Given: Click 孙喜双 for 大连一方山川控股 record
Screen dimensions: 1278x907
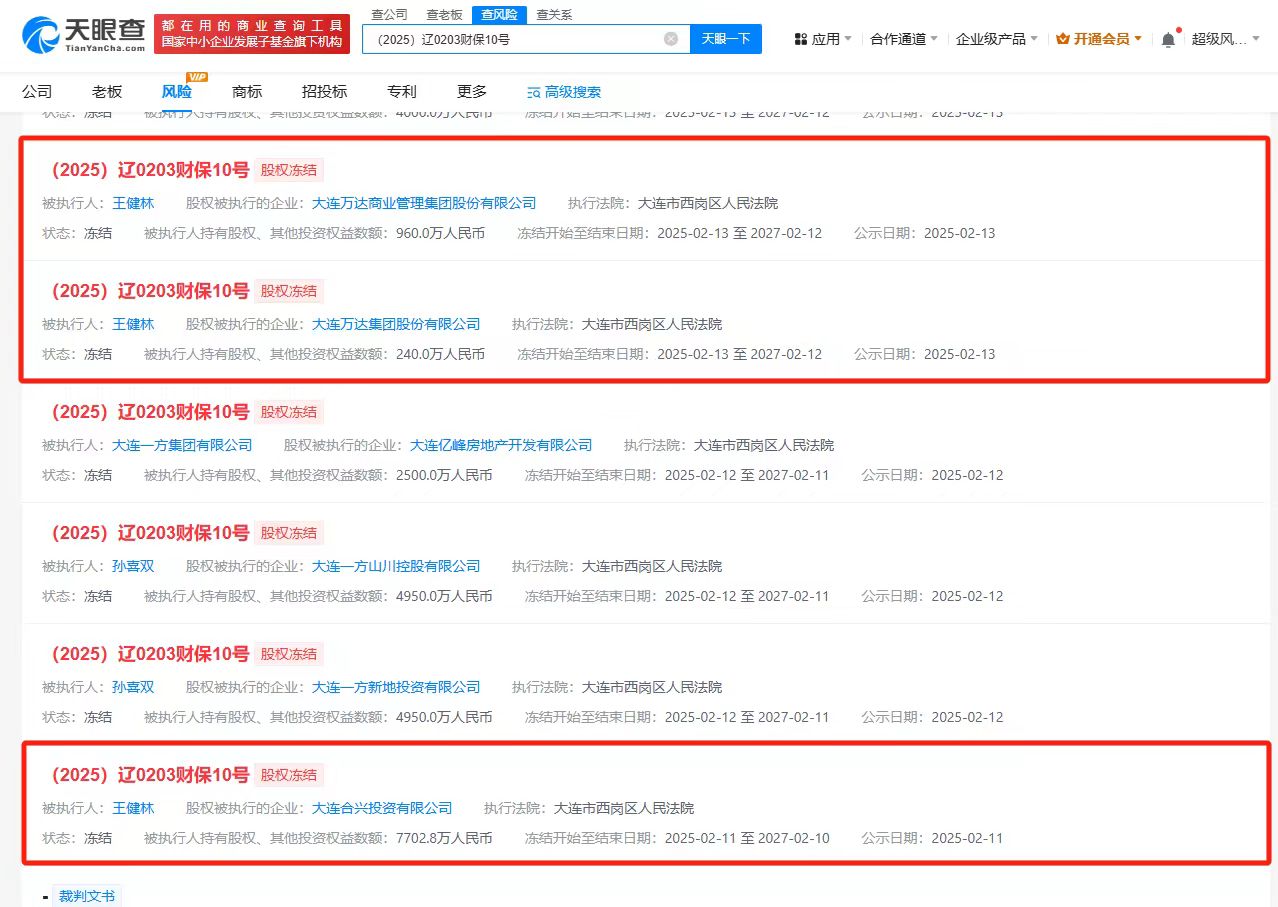Looking at the screenshot, I should coord(133,566).
